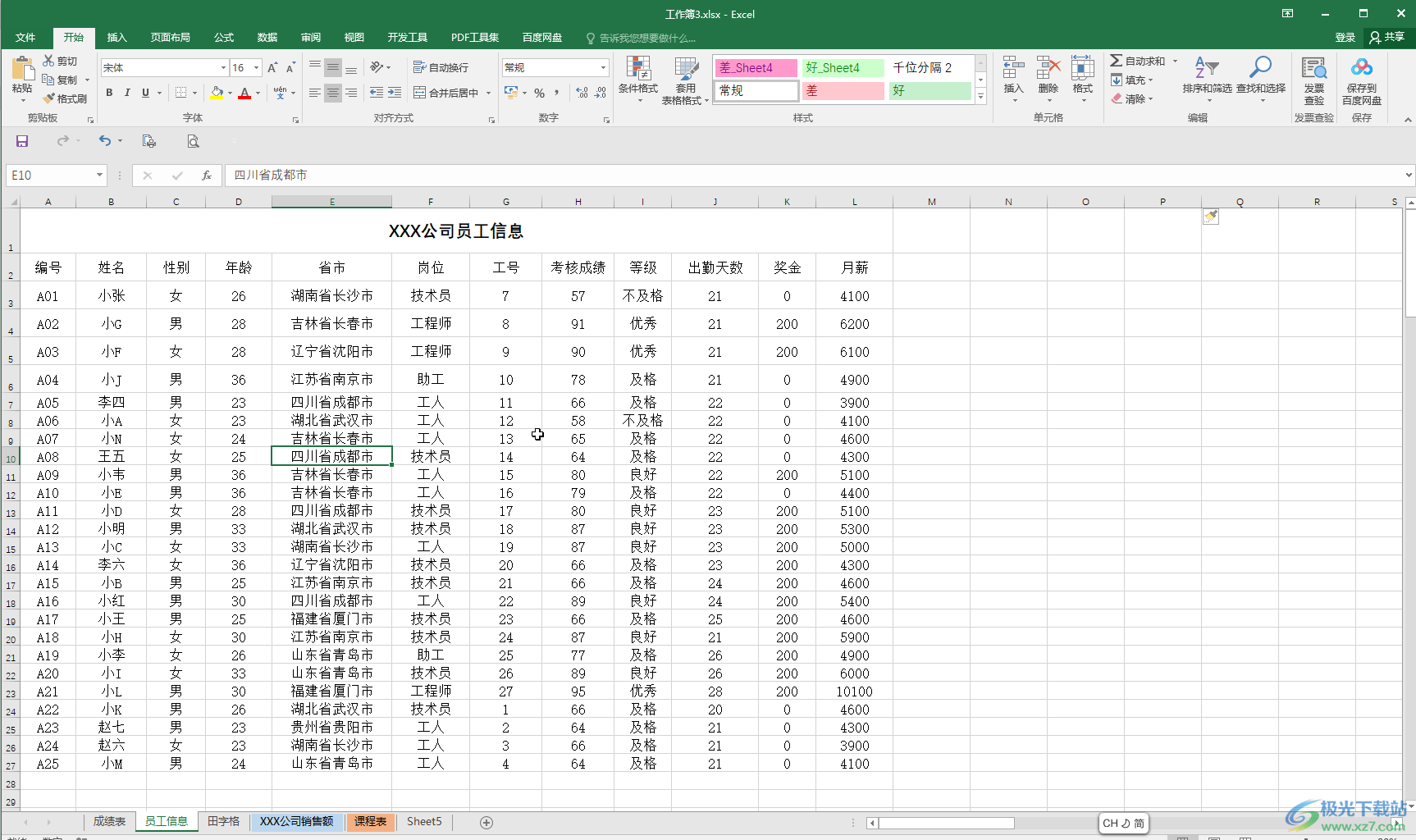Add a new sheet with plus icon

pyautogui.click(x=486, y=822)
